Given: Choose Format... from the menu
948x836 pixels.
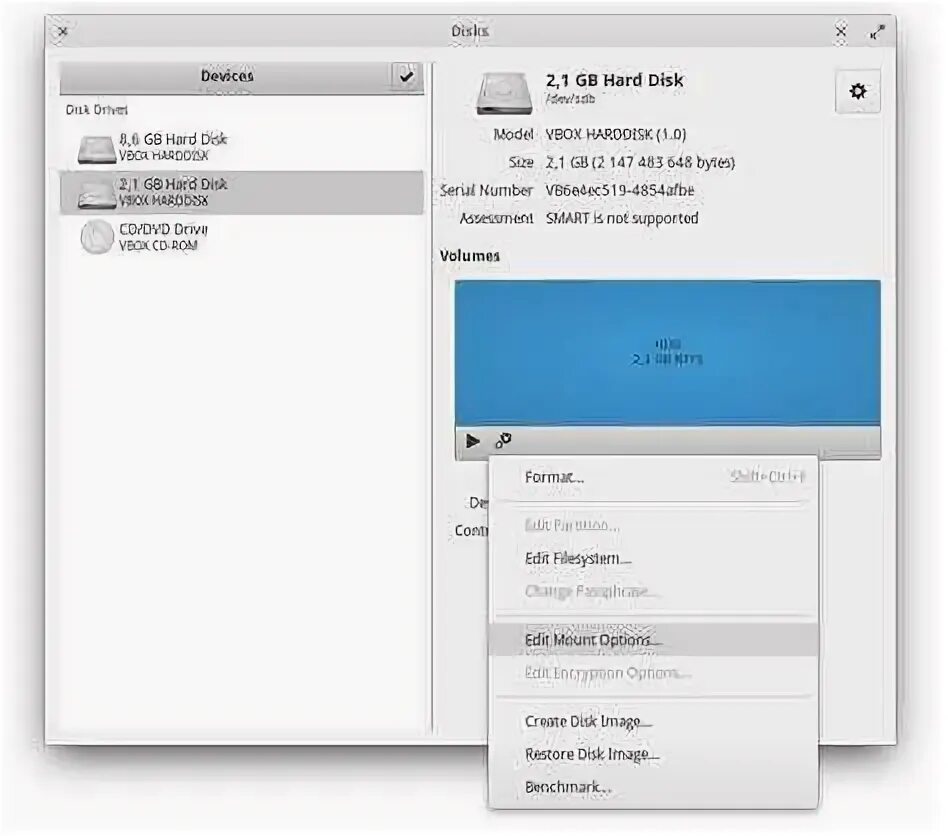Looking at the screenshot, I should [x=653, y=477].
